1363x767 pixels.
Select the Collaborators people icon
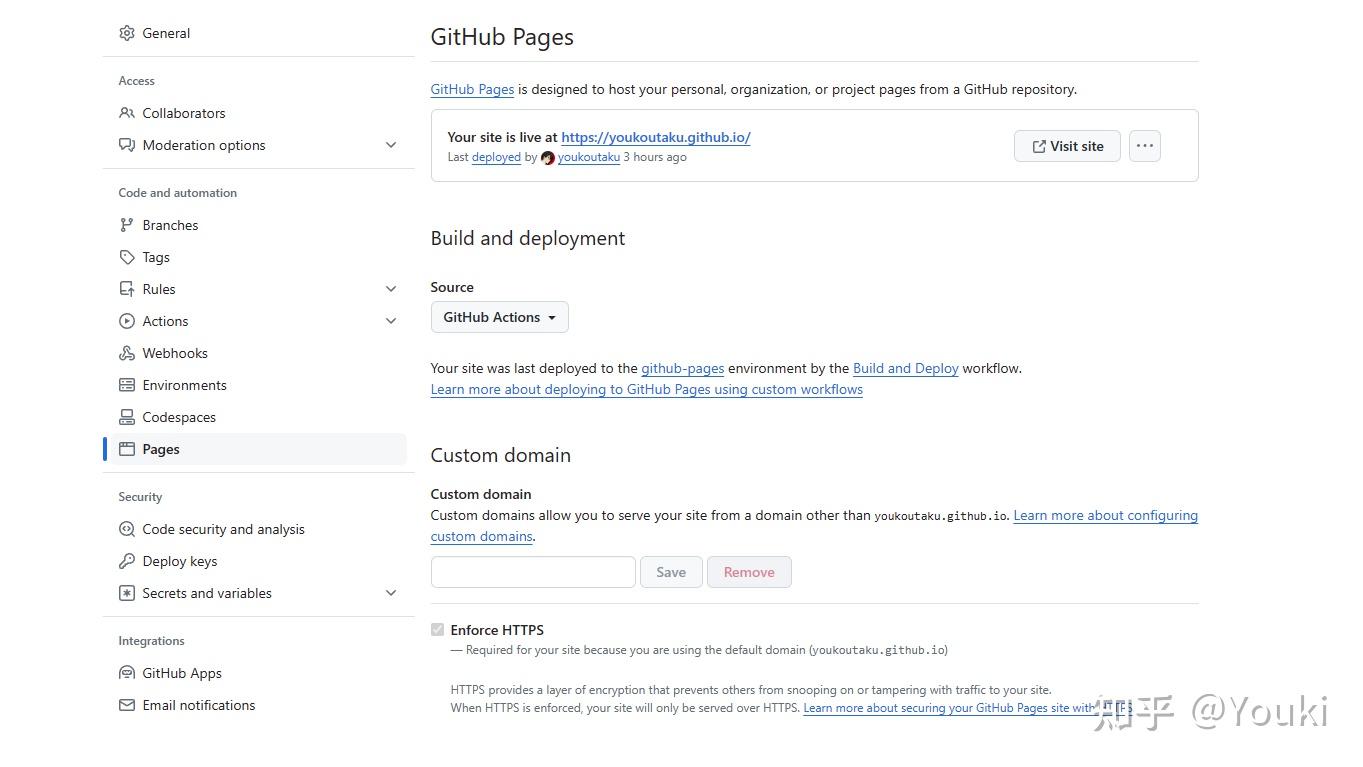[x=127, y=113]
